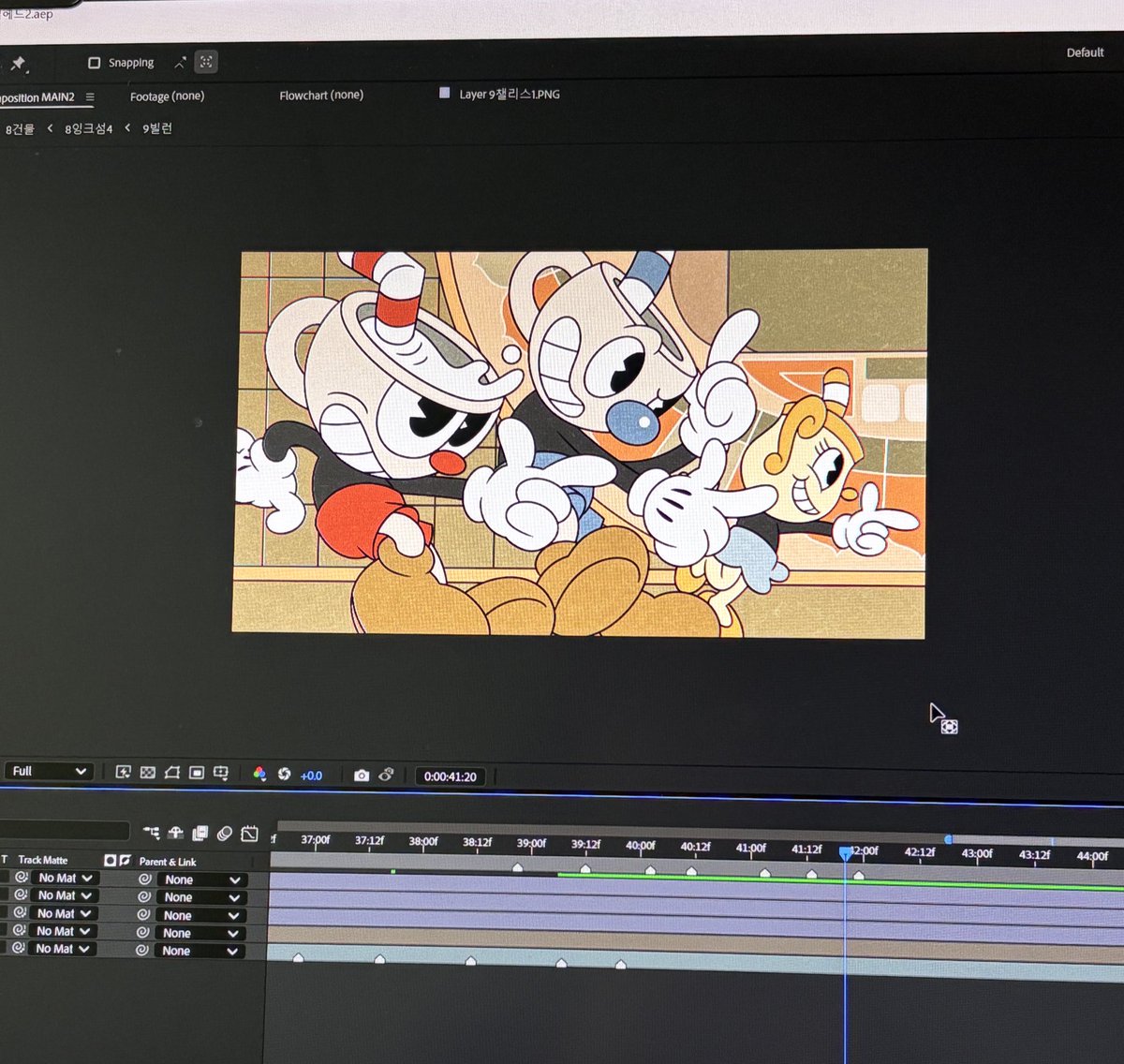Open Composition Mini-Flowchart icon
The image size is (1124, 1064).
tap(151, 833)
